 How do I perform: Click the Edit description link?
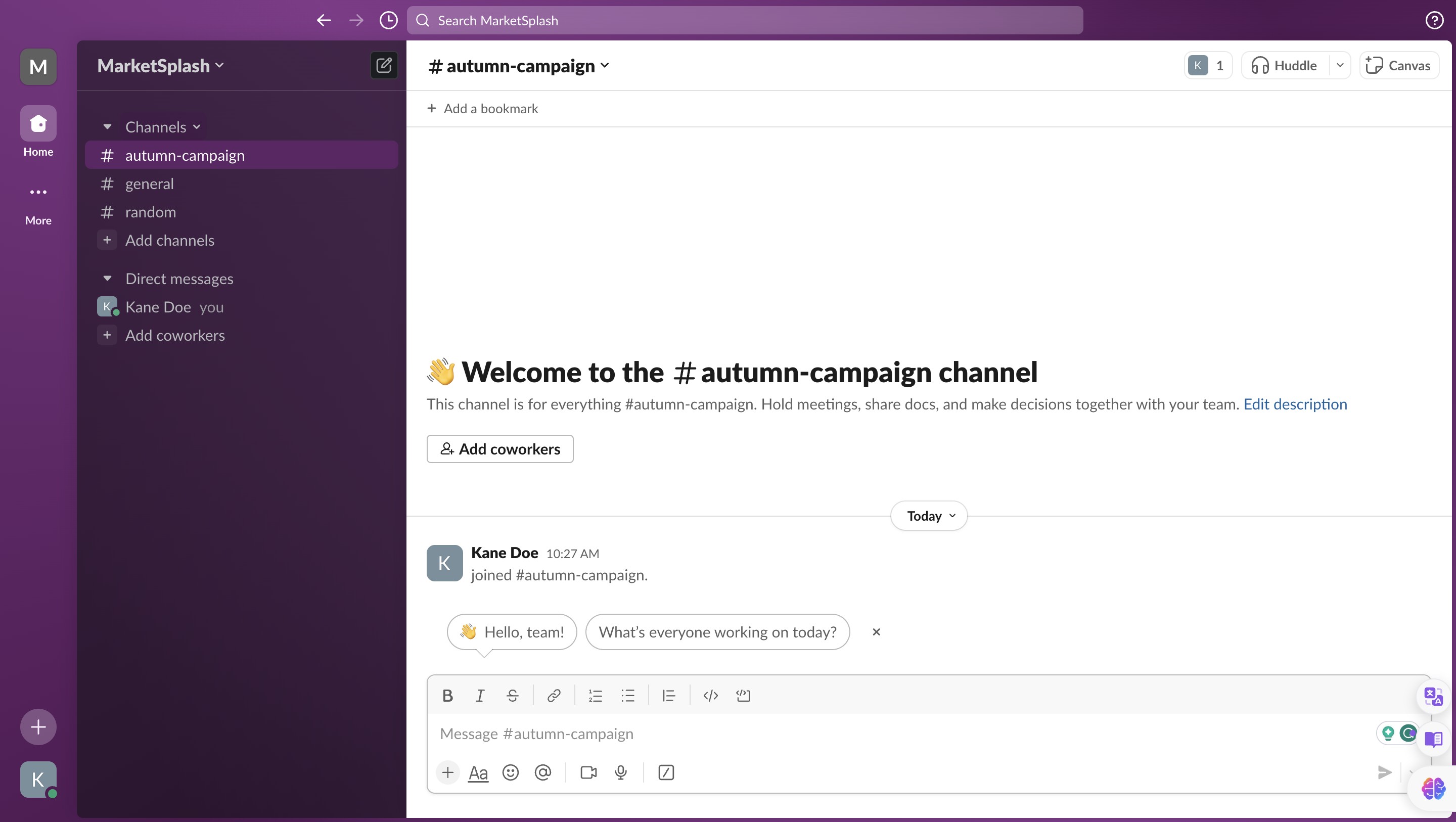[1295, 404]
